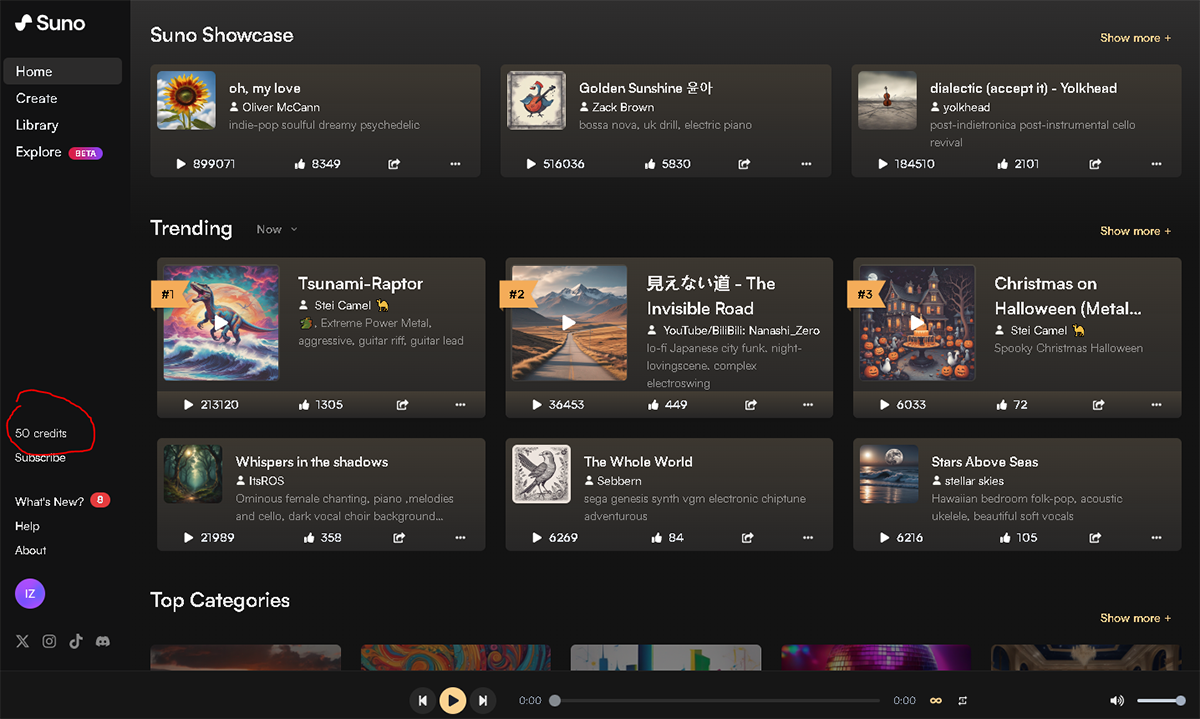Open the IZ user avatar menu
1200x719 pixels.
pyautogui.click(x=30, y=594)
